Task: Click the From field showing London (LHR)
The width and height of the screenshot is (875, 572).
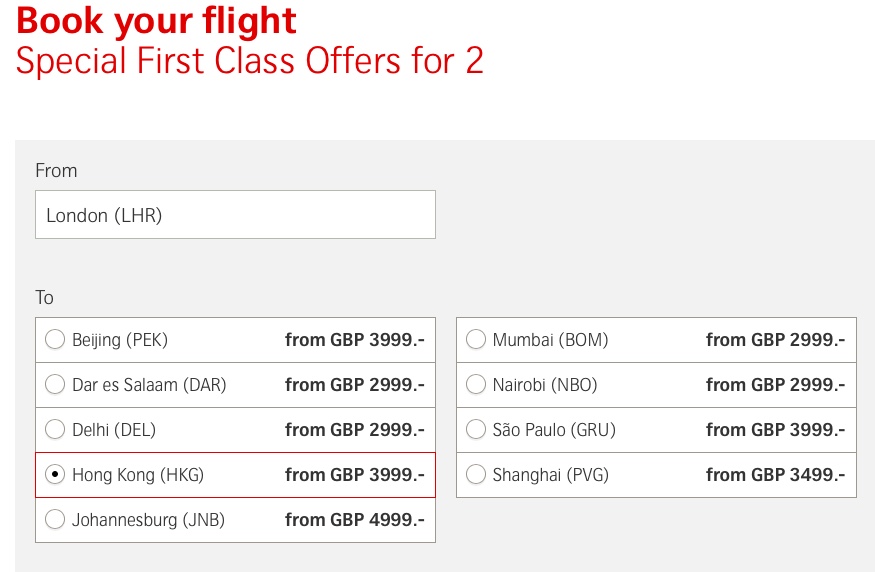Action: click(235, 215)
